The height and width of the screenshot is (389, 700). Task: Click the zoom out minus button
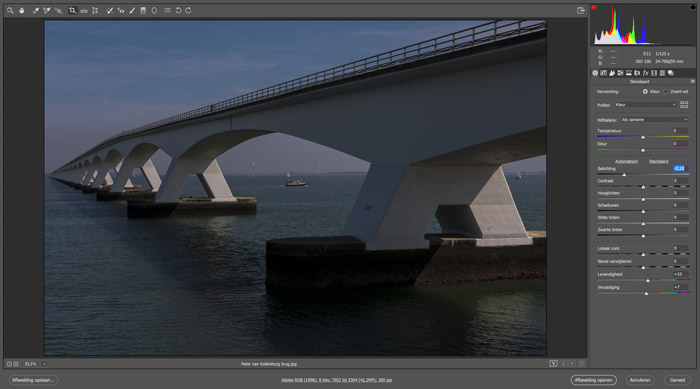[x=9, y=364]
